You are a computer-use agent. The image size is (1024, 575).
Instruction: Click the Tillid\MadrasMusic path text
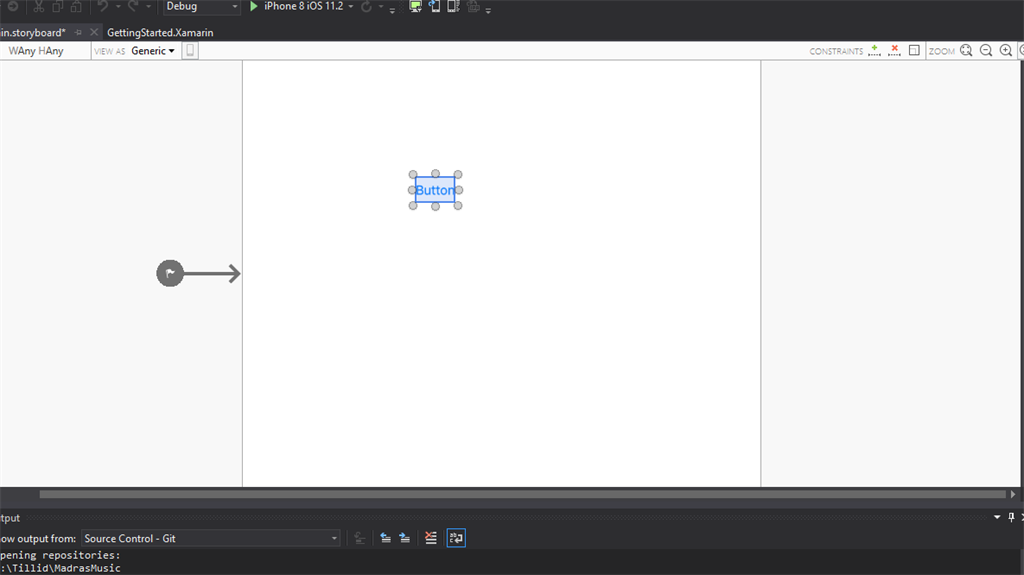pyautogui.click(x=61, y=568)
